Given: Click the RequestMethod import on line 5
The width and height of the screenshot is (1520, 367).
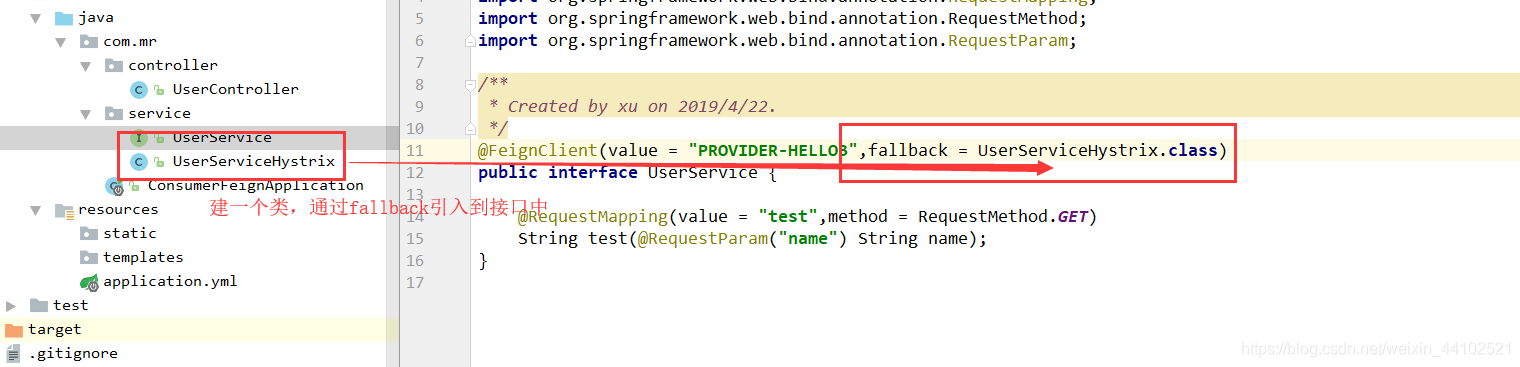Looking at the screenshot, I should click(x=1017, y=18).
